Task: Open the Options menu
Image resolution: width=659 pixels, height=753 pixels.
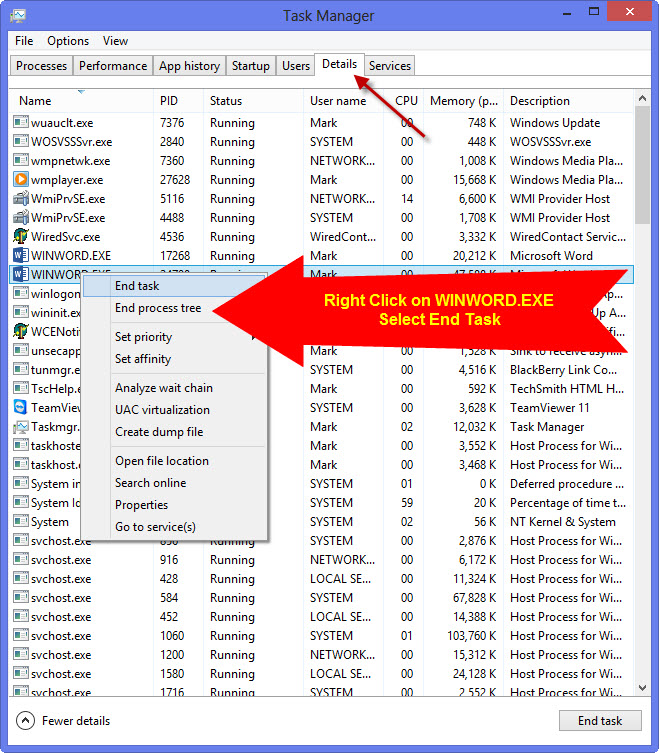Action: pyautogui.click(x=68, y=41)
